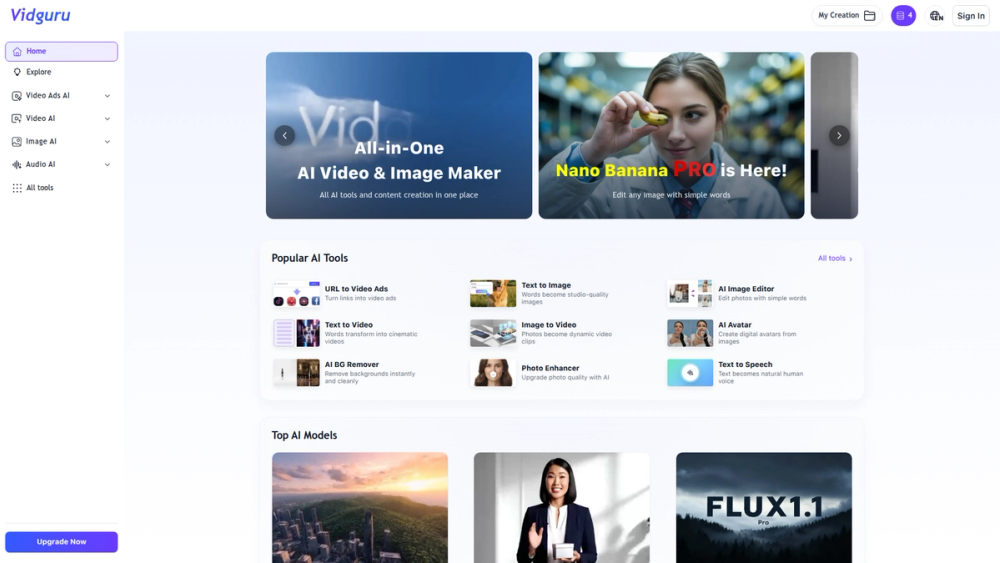
Task: Click the All tools link in Popular AI Tools
Action: pos(835,258)
